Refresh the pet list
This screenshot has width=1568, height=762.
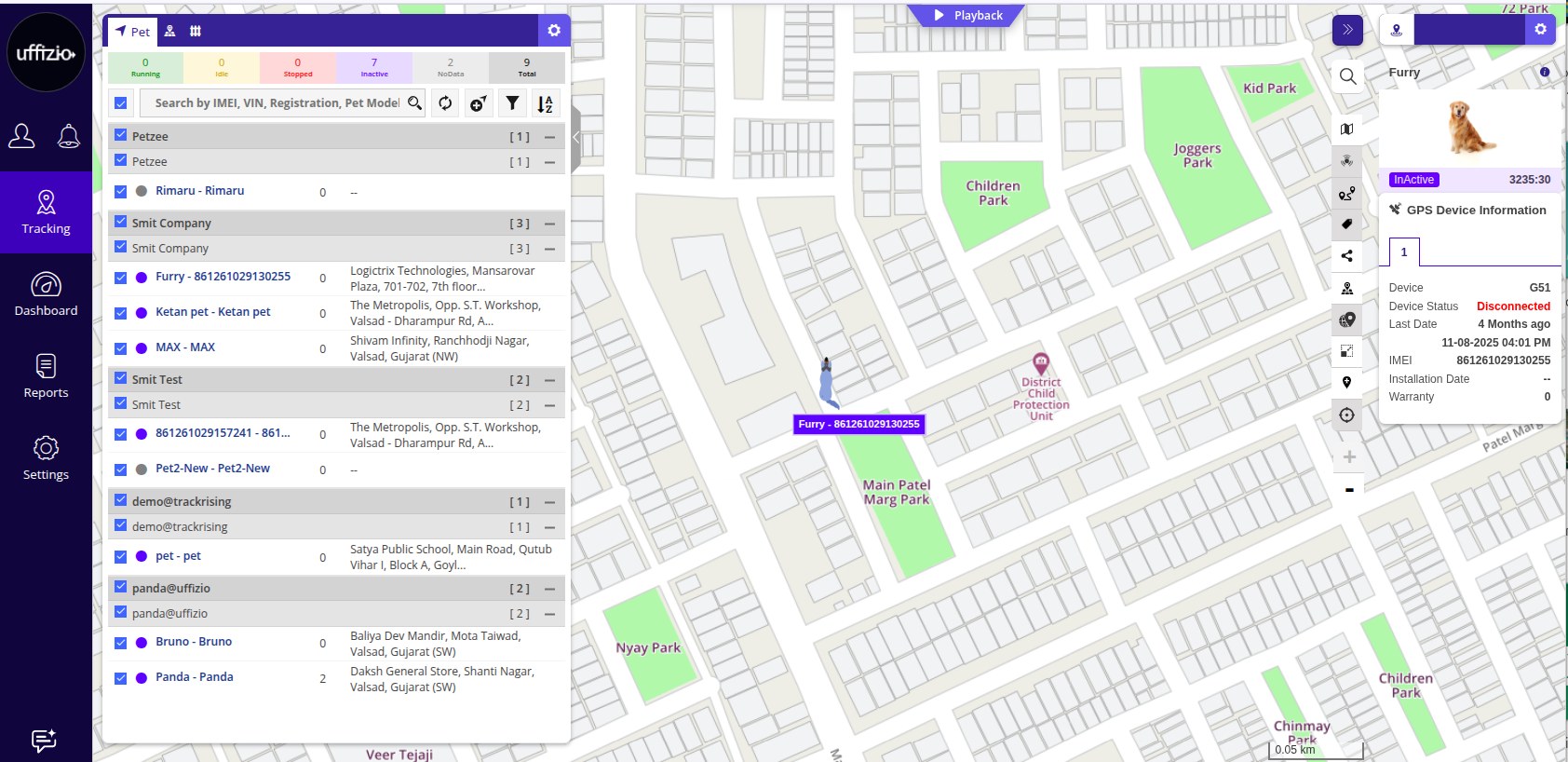pos(445,103)
